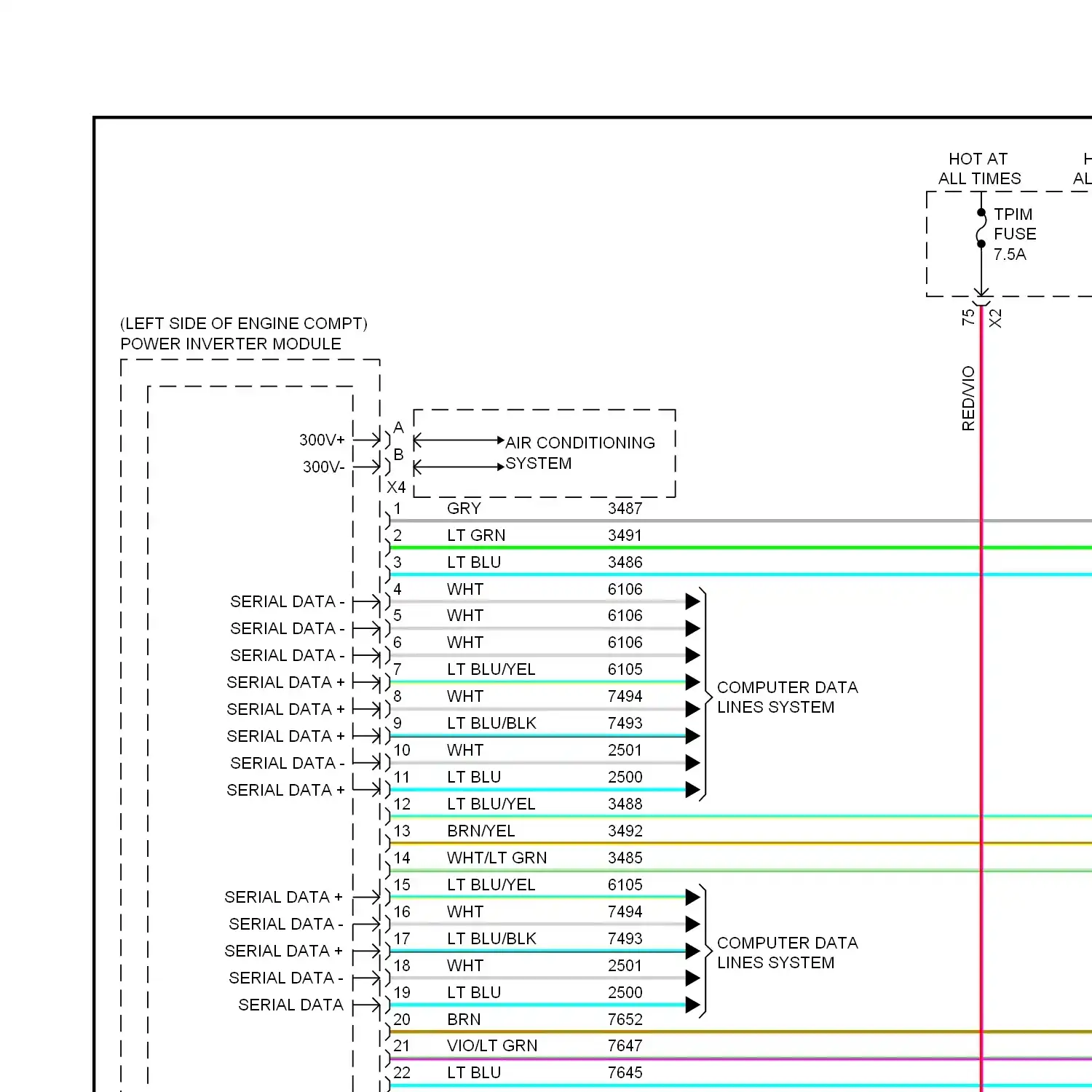Click the X4 connector label
This screenshot has height=1092, width=1092.
pyautogui.click(x=397, y=488)
